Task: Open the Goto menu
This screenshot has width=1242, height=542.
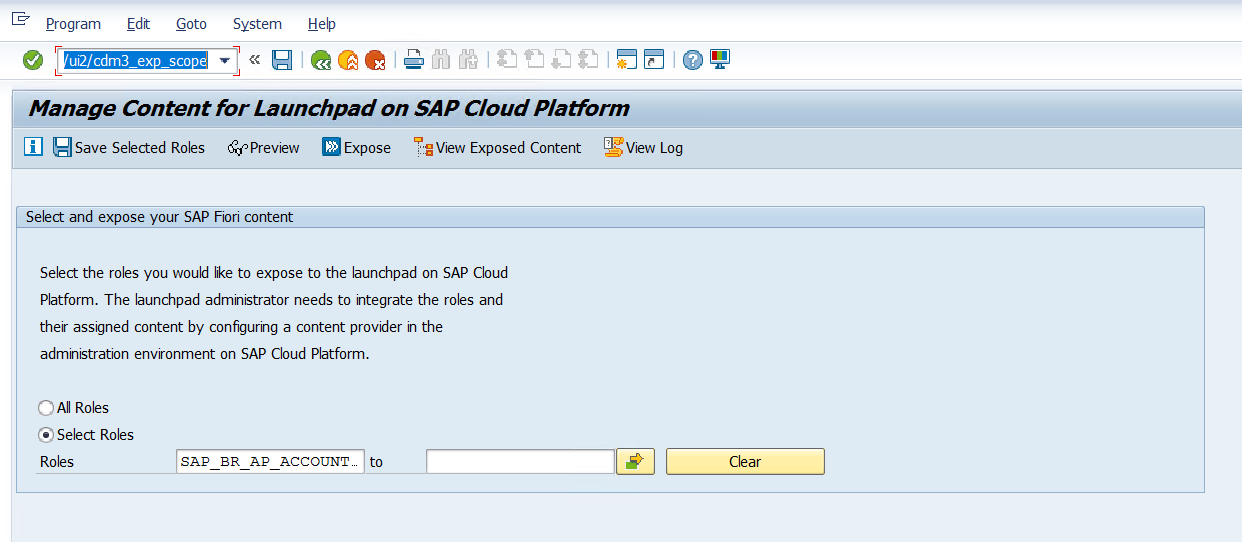Action: tap(191, 23)
